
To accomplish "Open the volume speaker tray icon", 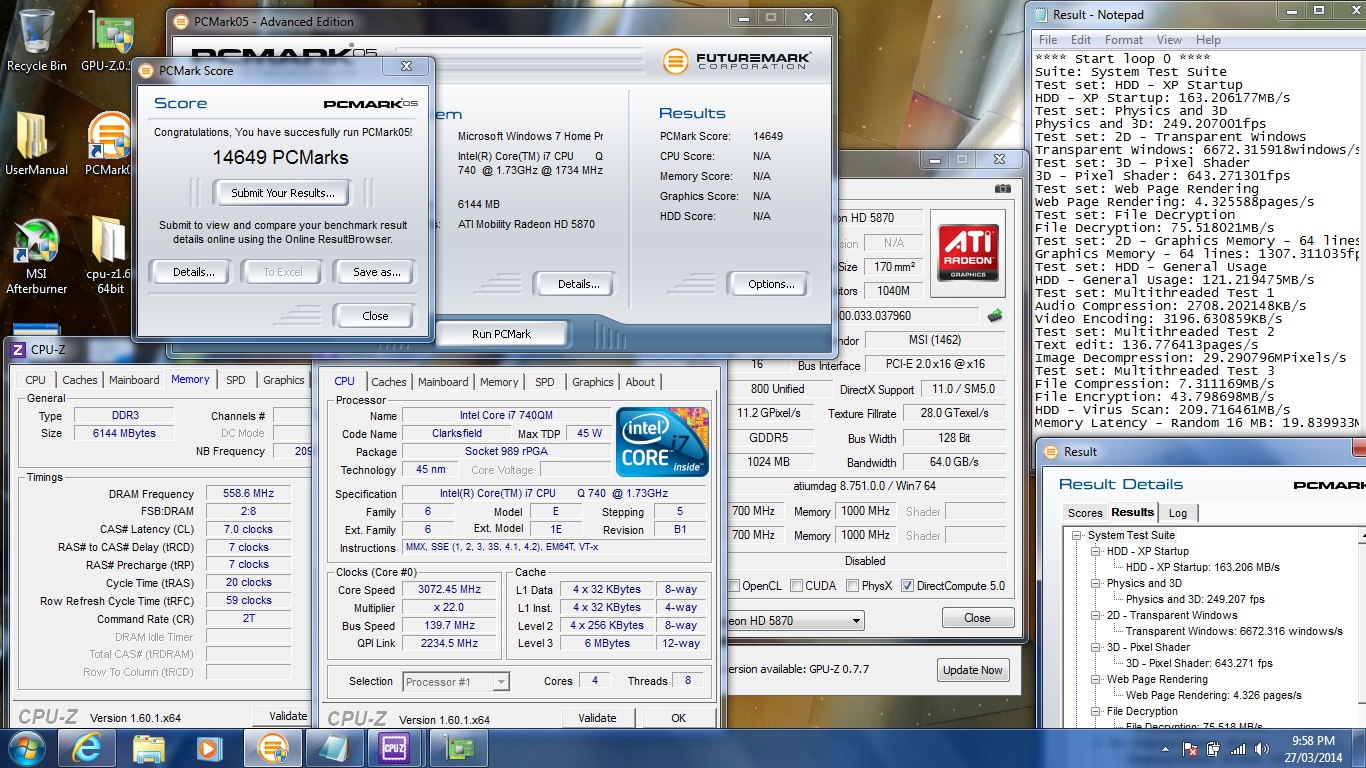I will [1262, 748].
